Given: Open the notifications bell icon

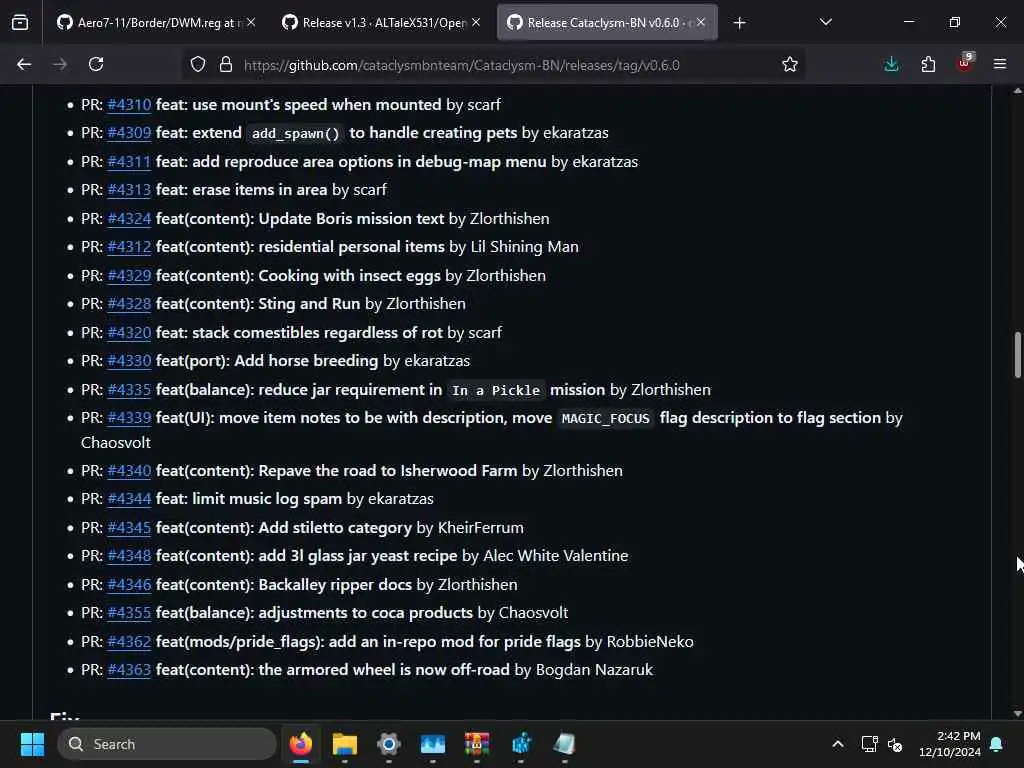Looking at the screenshot, I should pyautogui.click(x=997, y=744).
